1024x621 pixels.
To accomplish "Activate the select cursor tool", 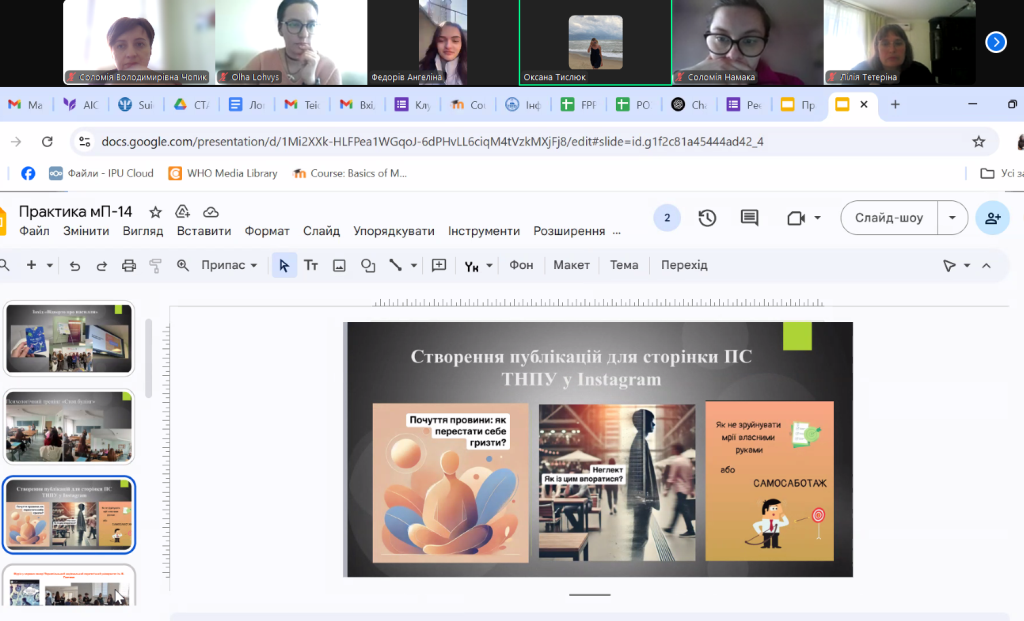I will point(284,265).
